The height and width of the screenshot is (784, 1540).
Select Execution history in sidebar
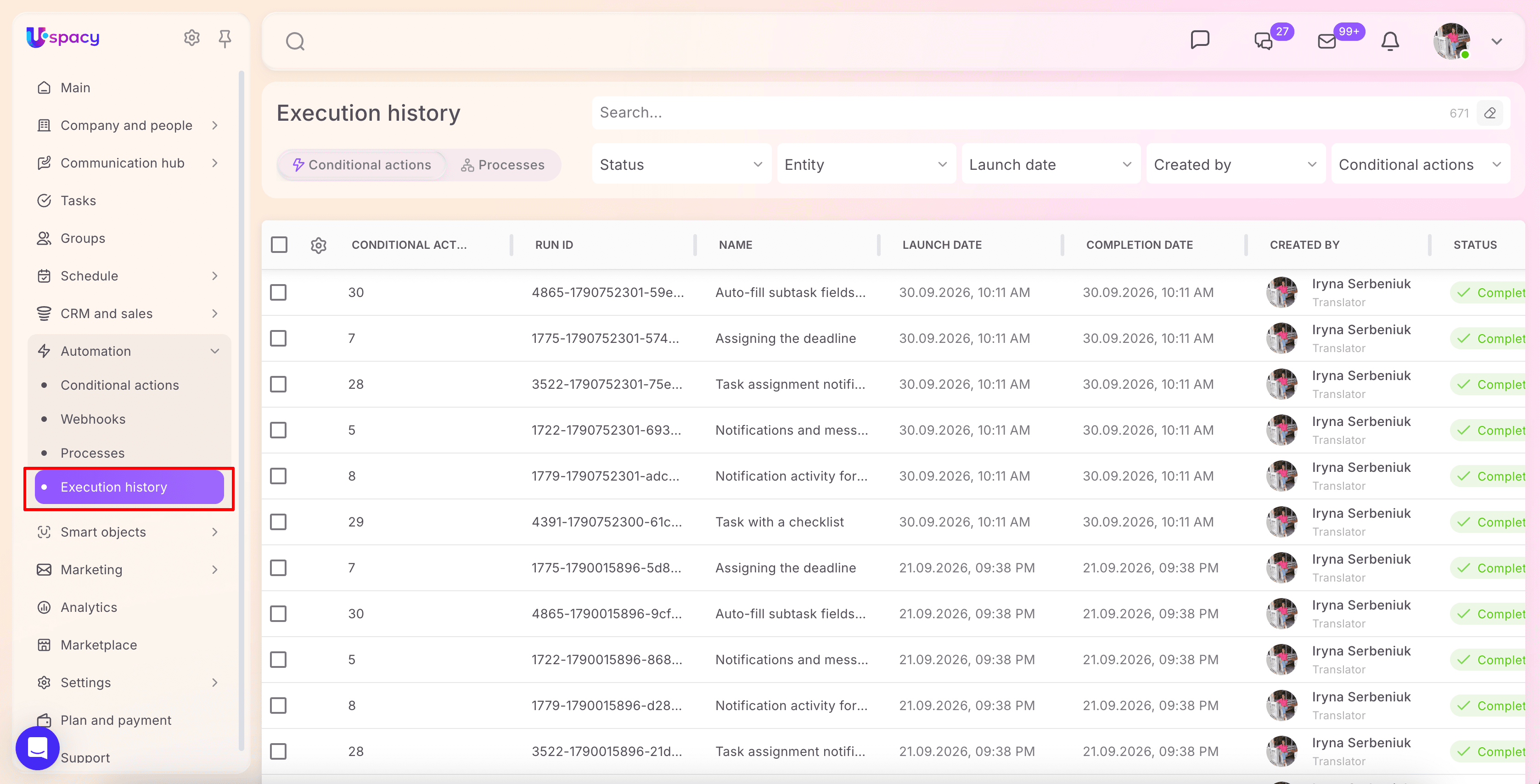tap(129, 487)
